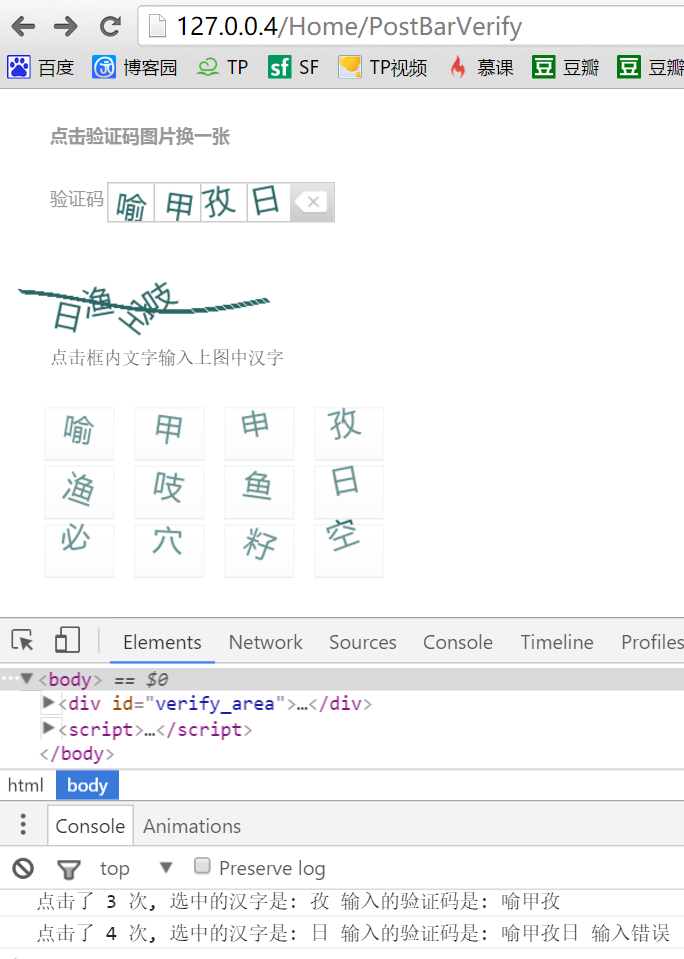The width and height of the screenshot is (684, 959).
Task: Toggle the device mode icon in DevTools
Action: pyautogui.click(x=67, y=640)
